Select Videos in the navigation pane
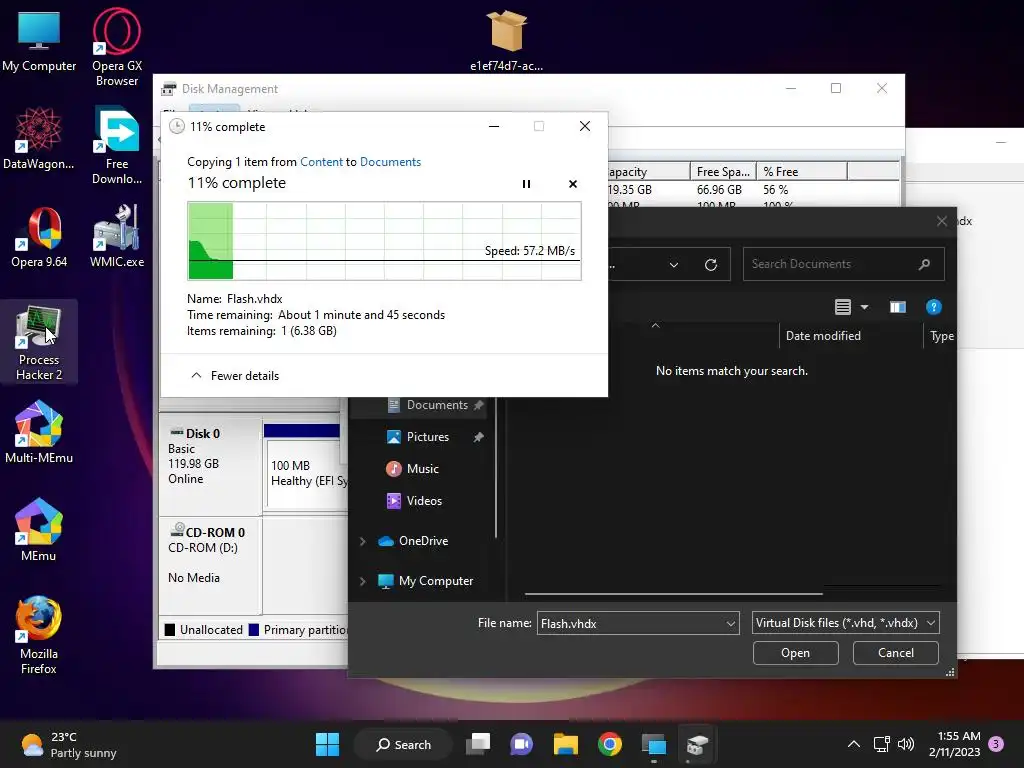 pyautogui.click(x=424, y=501)
